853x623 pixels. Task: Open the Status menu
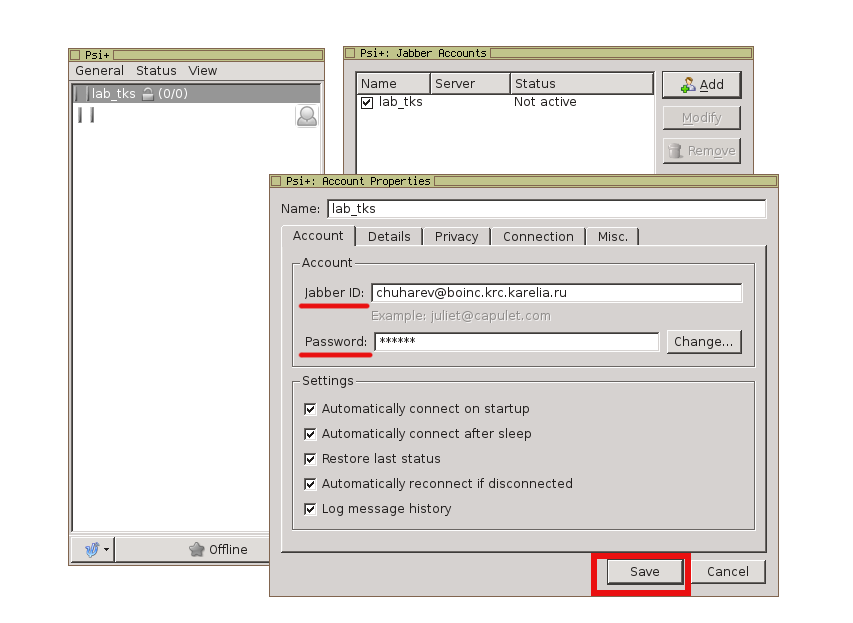[156, 71]
